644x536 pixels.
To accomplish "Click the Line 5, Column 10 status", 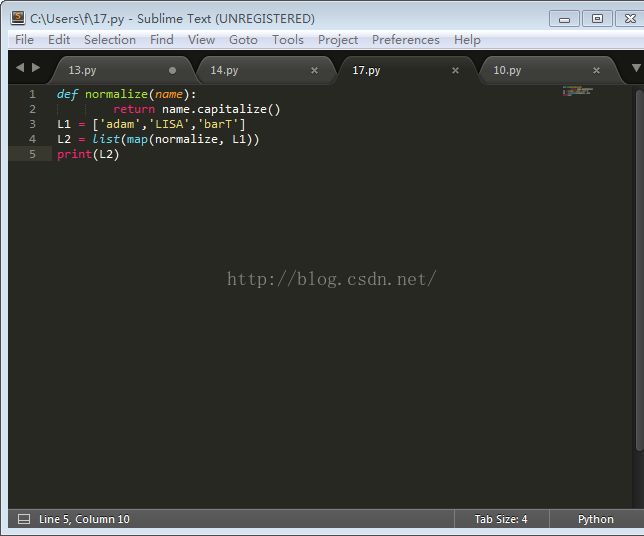I will tap(84, 519).
